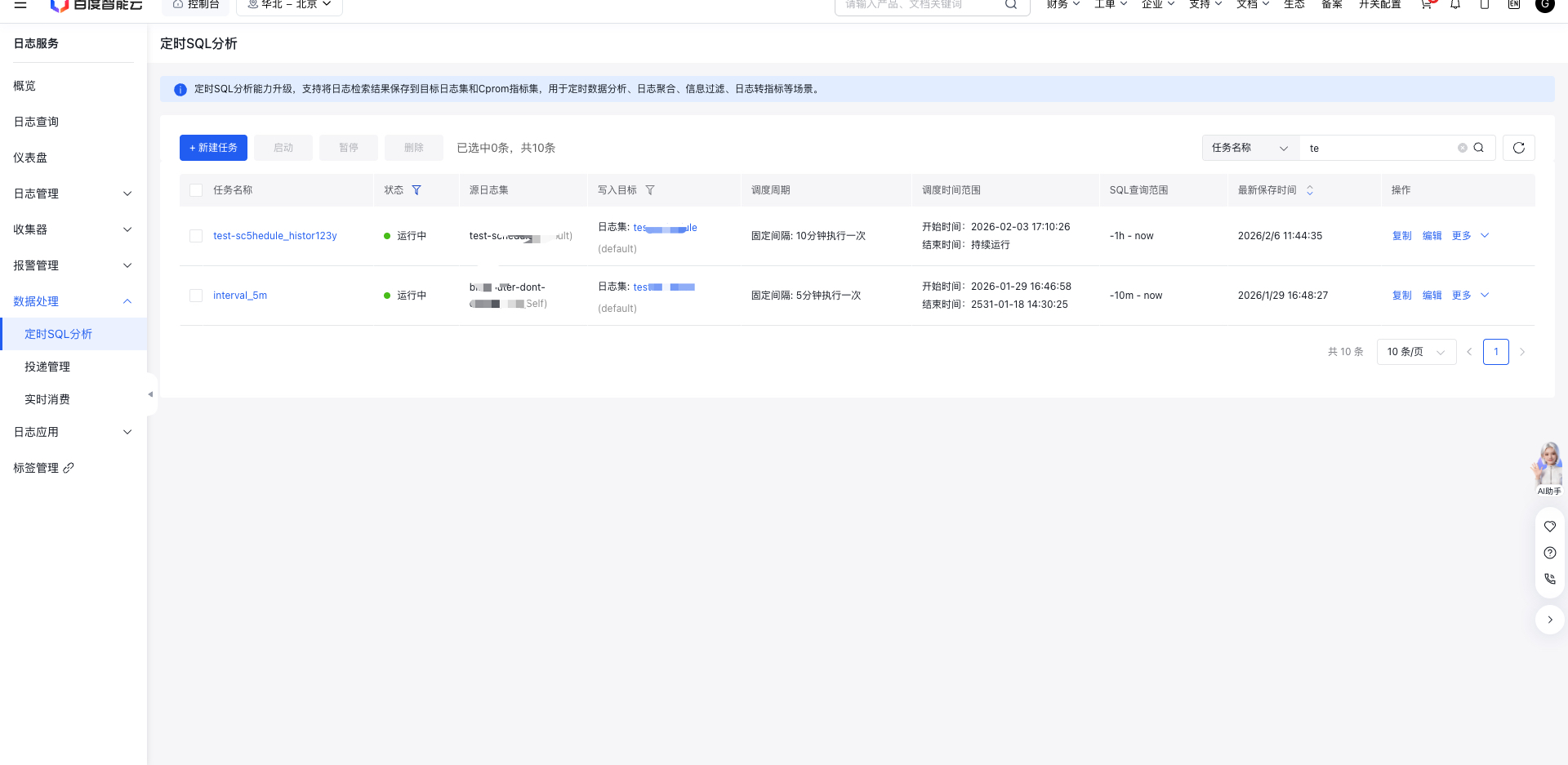This screenshot has height=765, width=1568.
Task: Click the global search magnifier icon
Action: tap(1011, 4)
